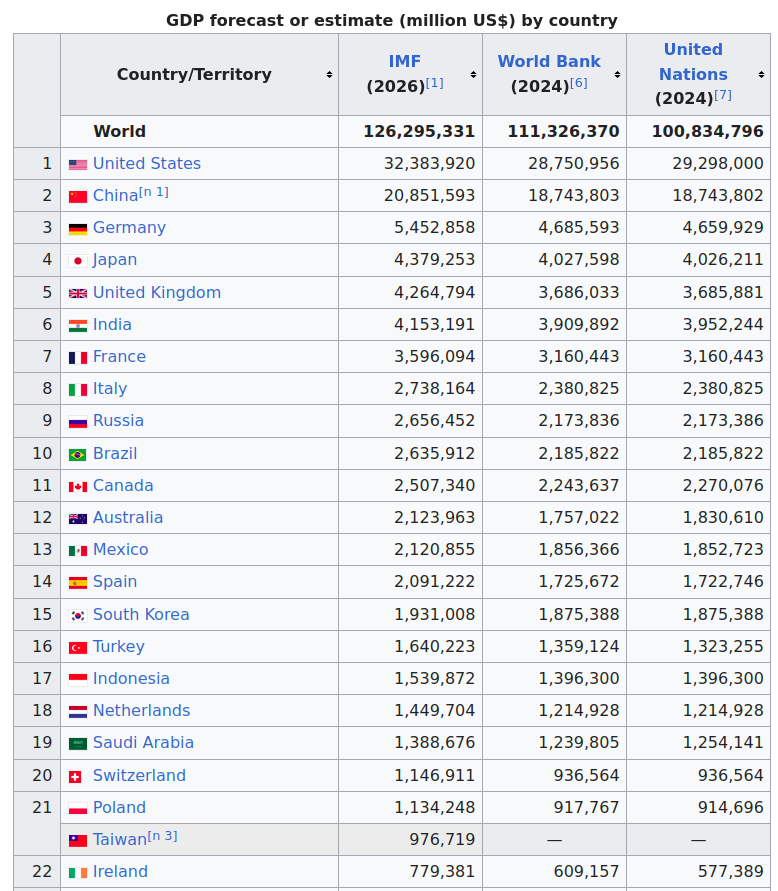Viewport: 778px width, 891px height.
Task: Open the Saudi Arabia article link
Action: [x=143, y=742]
